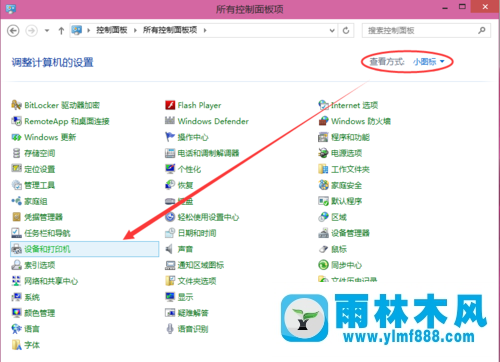Click the control panel icon in the address bar
This screenshot has width=500, height=362.
tap(77, 30)
